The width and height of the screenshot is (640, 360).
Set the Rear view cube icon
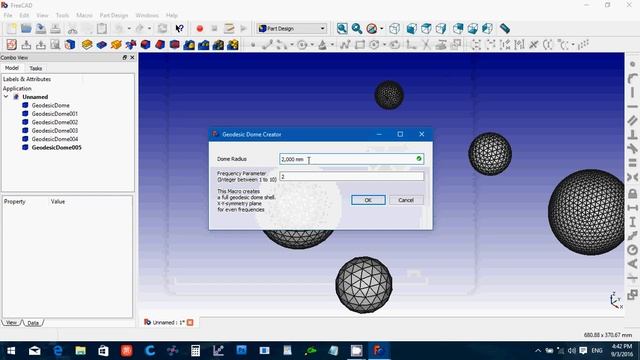[x=458, y=29]
